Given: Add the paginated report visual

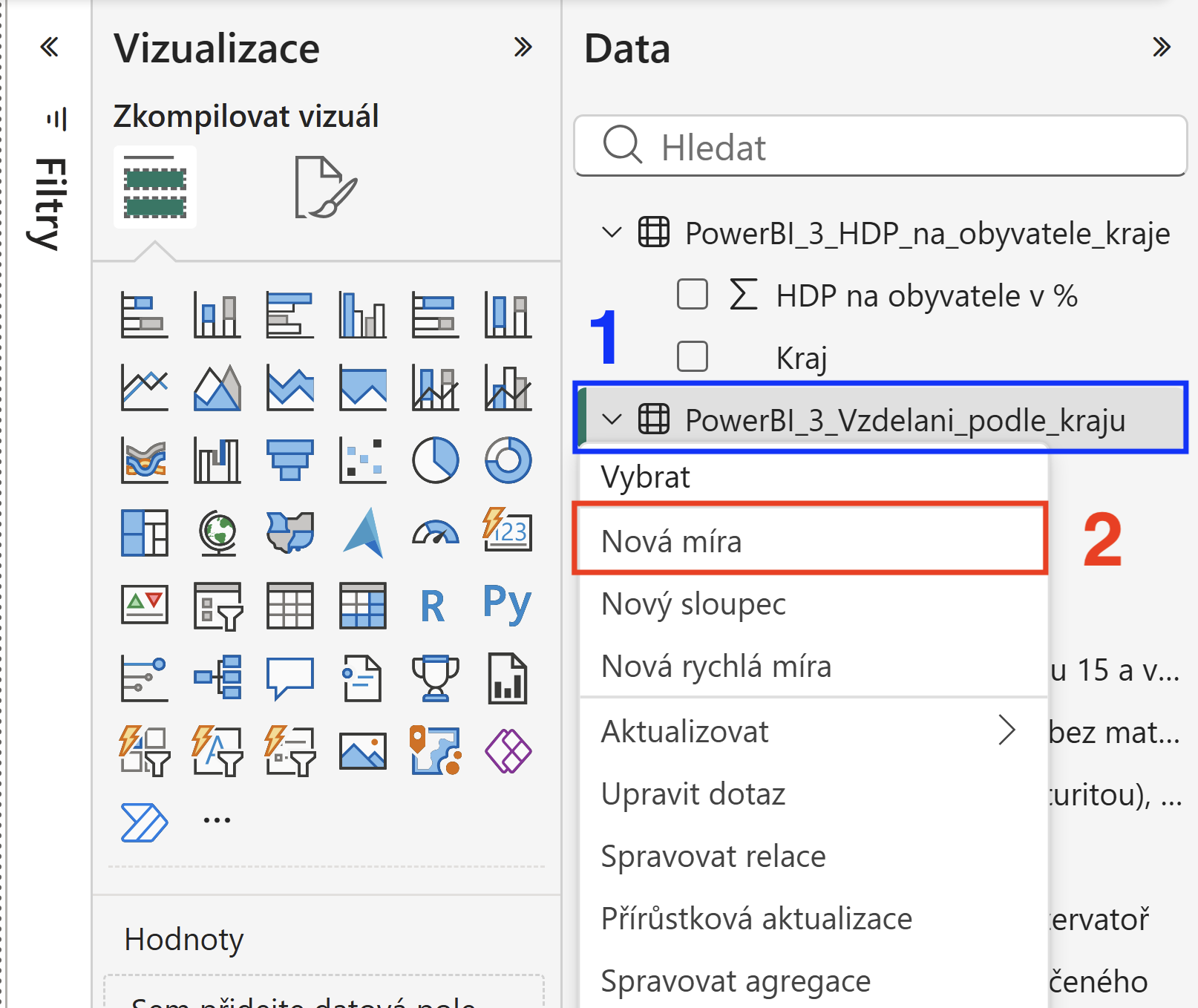Looking at the screenshot, I should click(508, 678).
